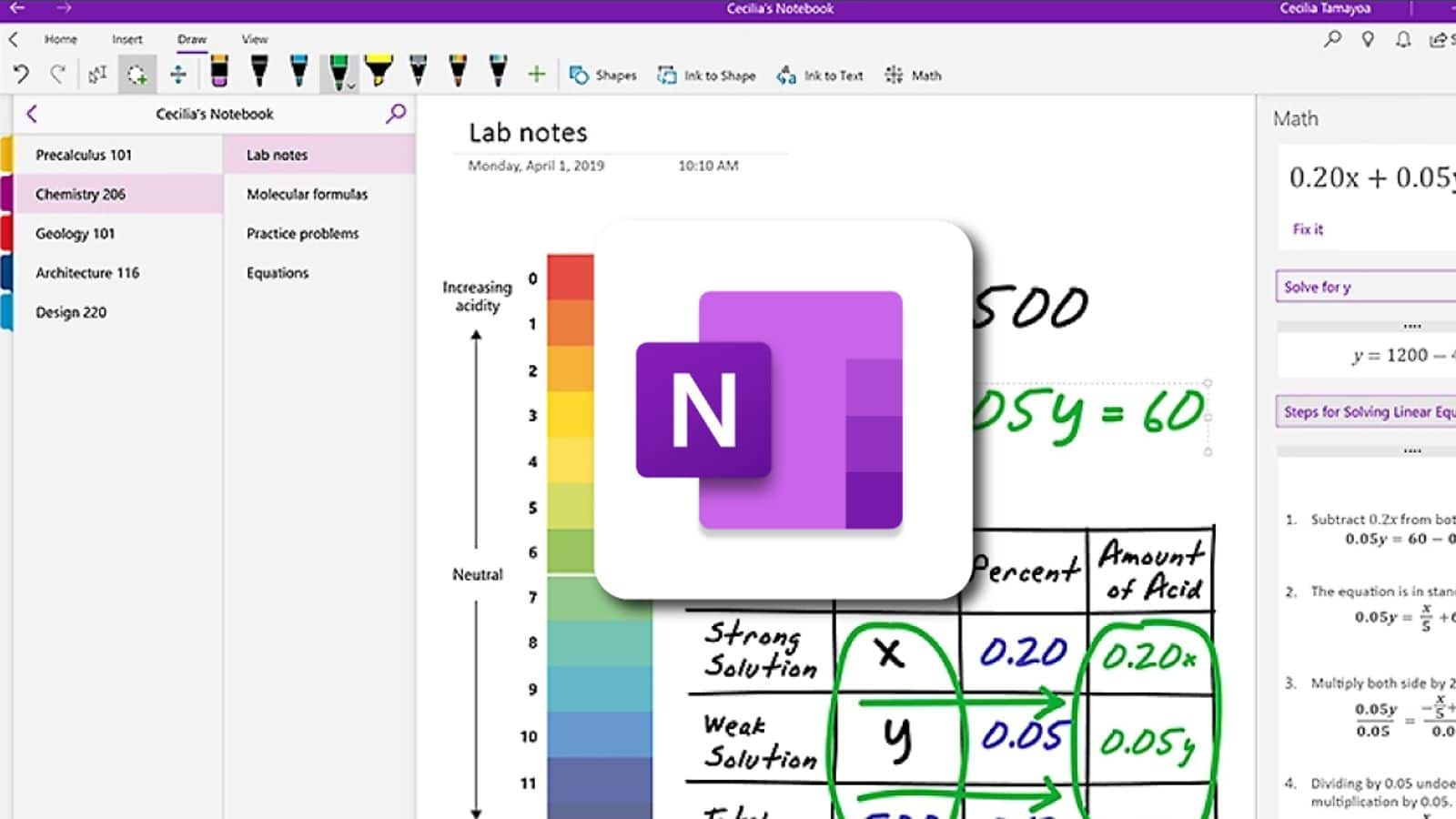This screenshot has height=819, width=1456.
Task: Click the Cecilia's Notebook navigation header
Action: pyautogui.click(x=214, y=114)
